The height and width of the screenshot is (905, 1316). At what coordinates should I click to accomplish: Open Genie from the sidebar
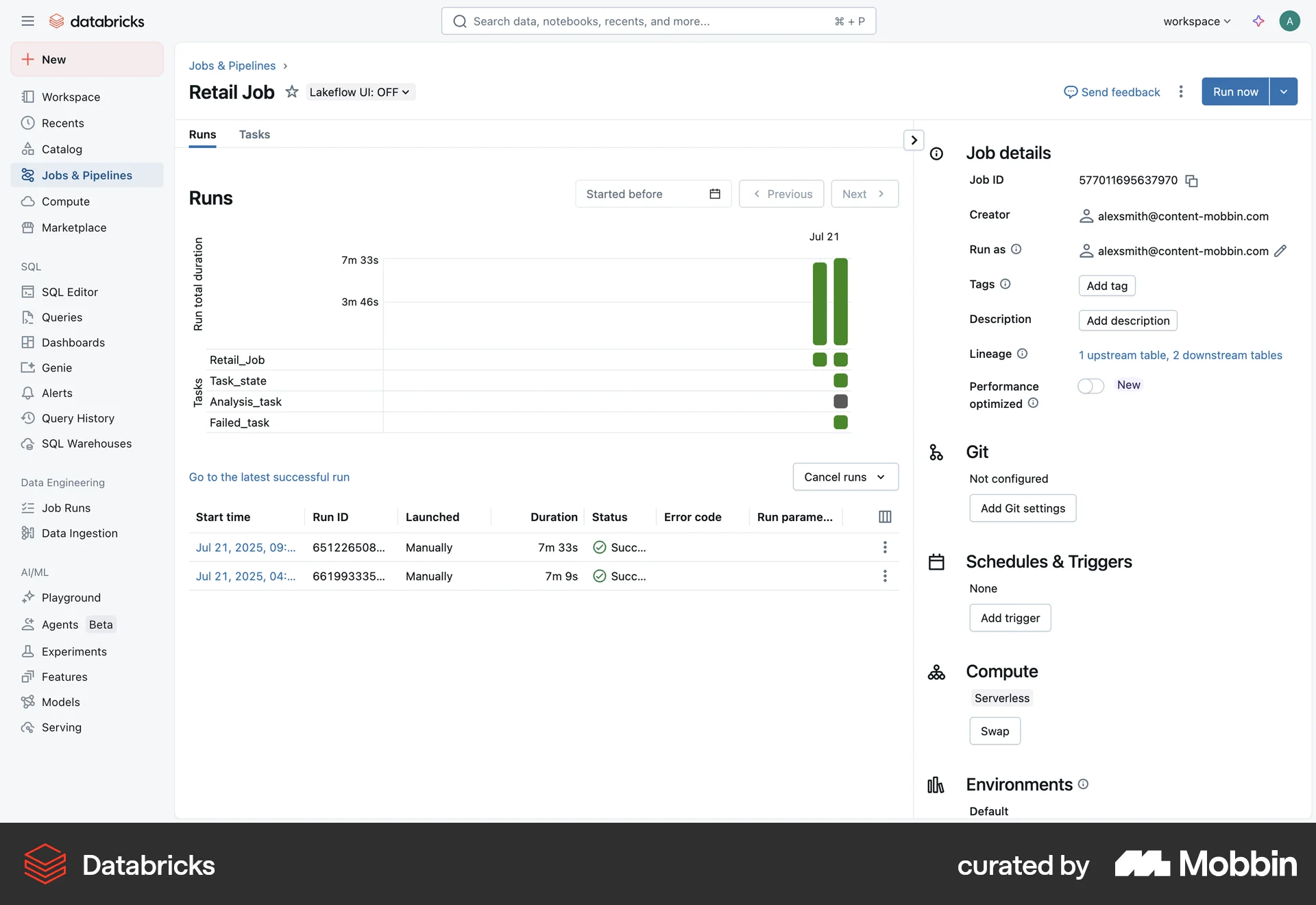click(x=57, y=367)
